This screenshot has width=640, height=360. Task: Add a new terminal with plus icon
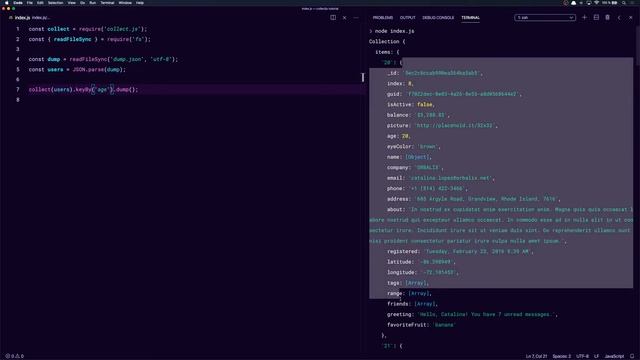584,18
